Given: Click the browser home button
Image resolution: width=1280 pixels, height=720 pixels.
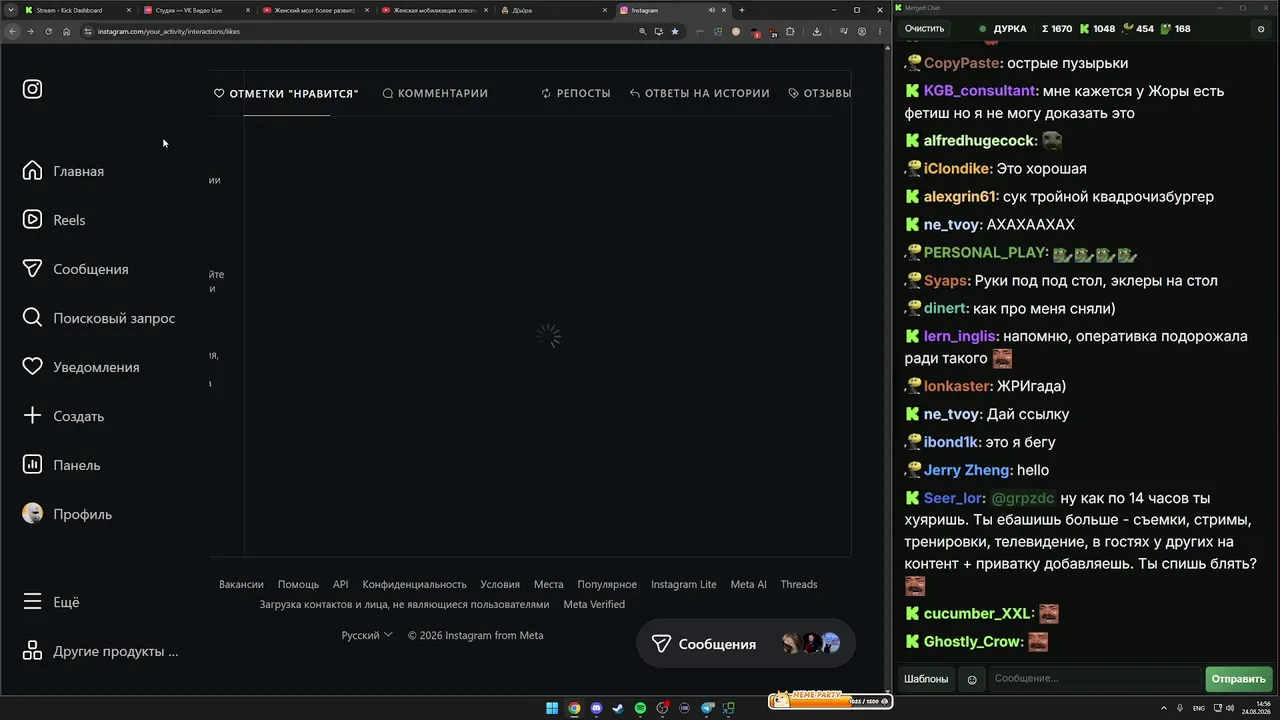Looking at the screenshot, I should tap(66, 31).
